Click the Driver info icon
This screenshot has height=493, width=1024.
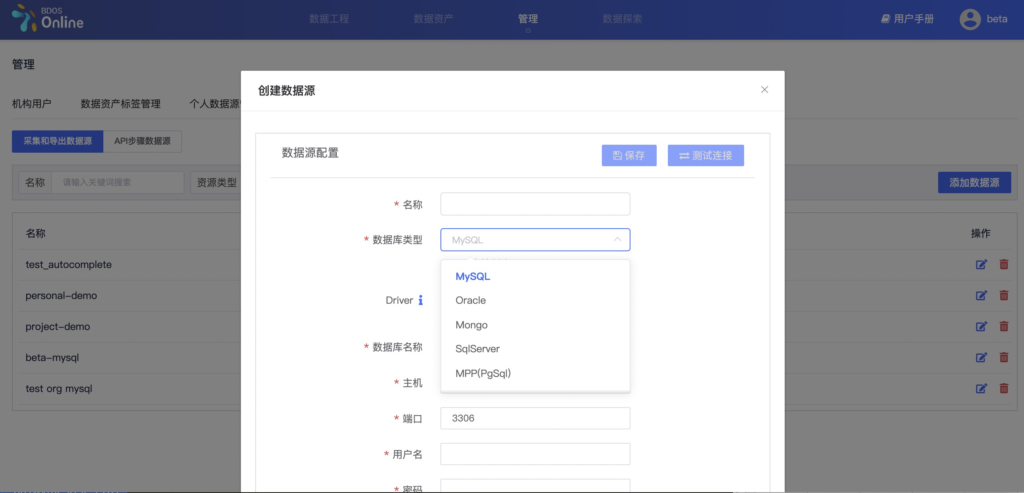[420, 300]
